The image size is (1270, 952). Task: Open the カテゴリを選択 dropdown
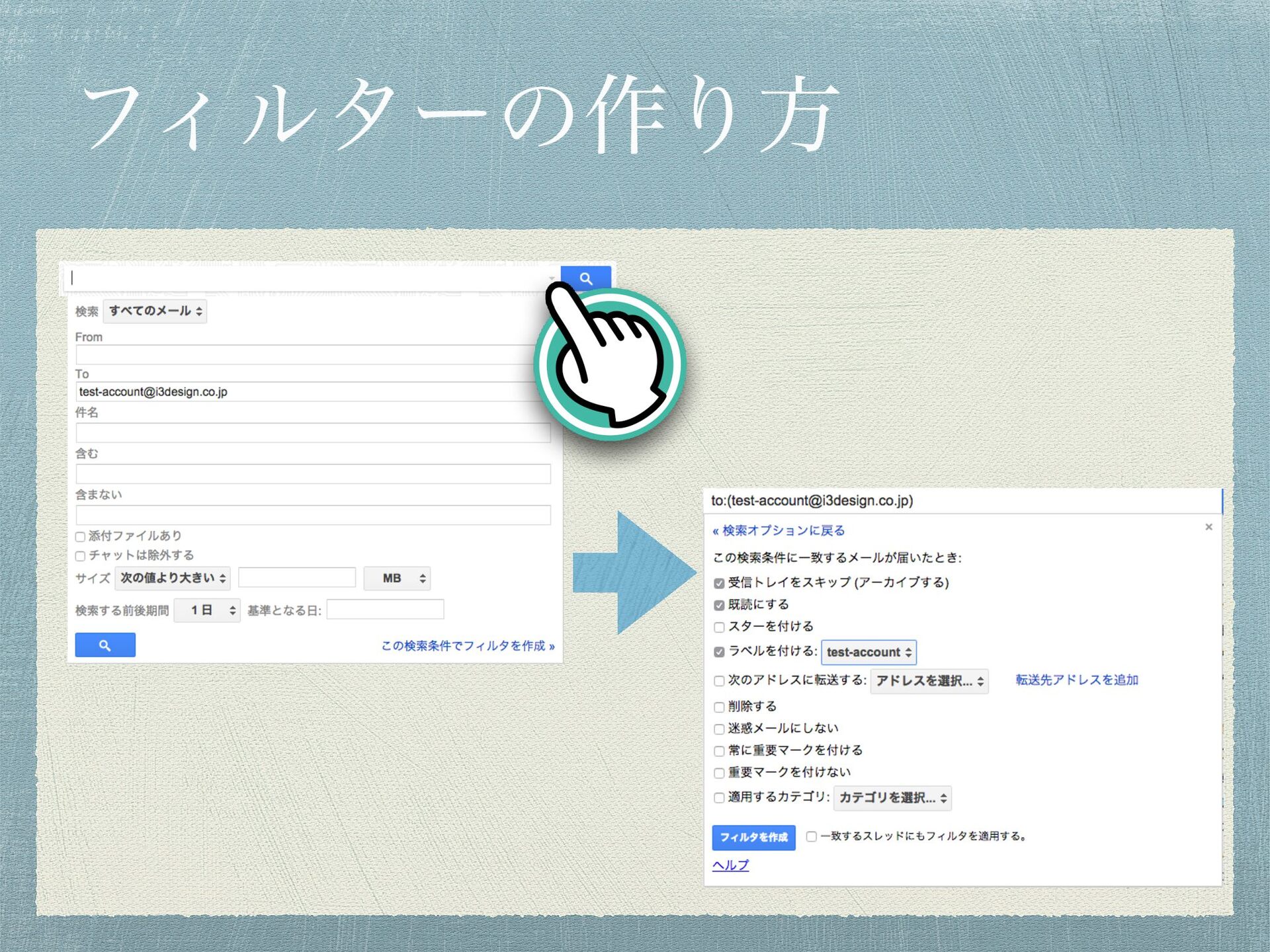tap(892, 798)
